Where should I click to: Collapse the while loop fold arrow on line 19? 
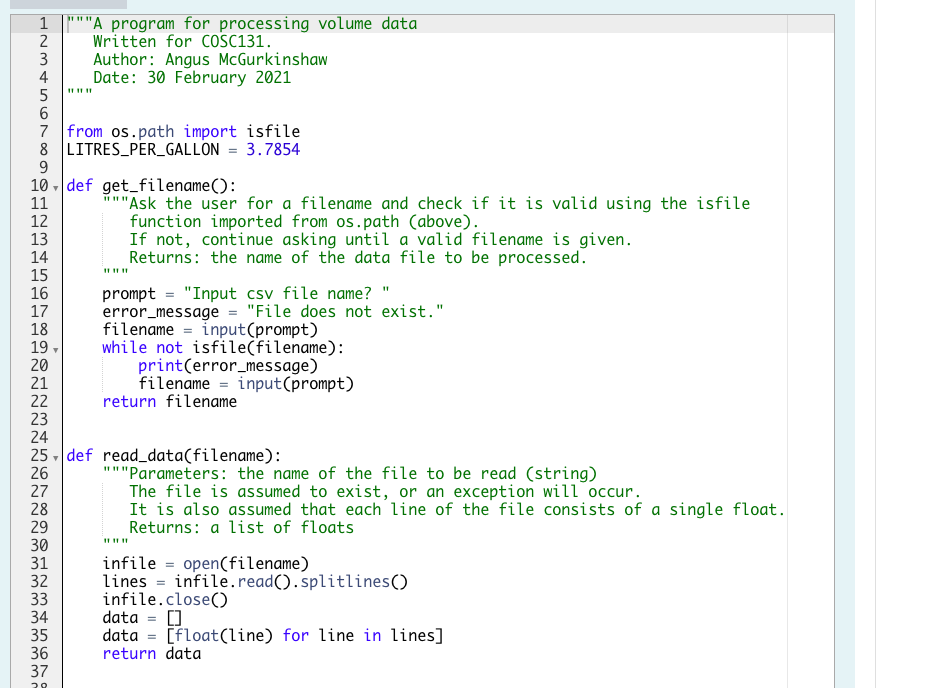(55, 350)
